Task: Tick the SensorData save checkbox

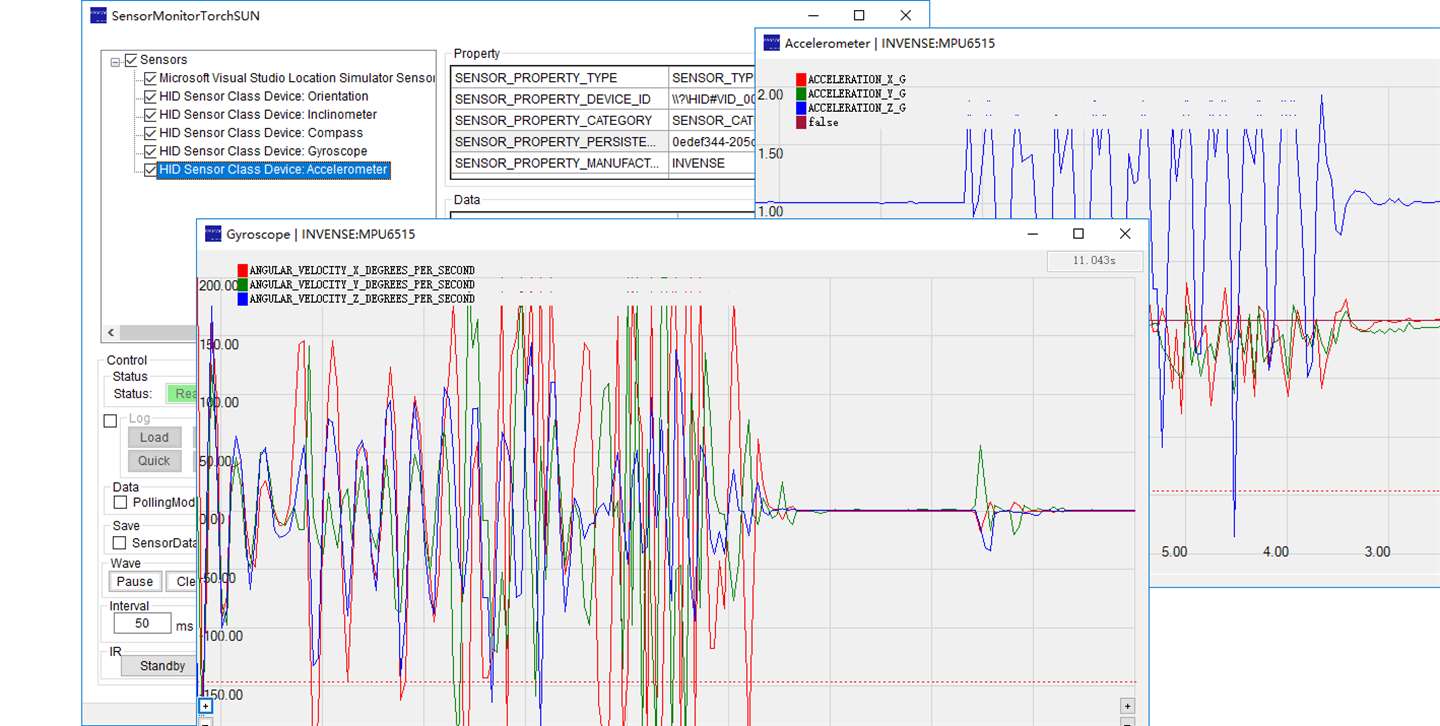Action: (x=120, y=542)
